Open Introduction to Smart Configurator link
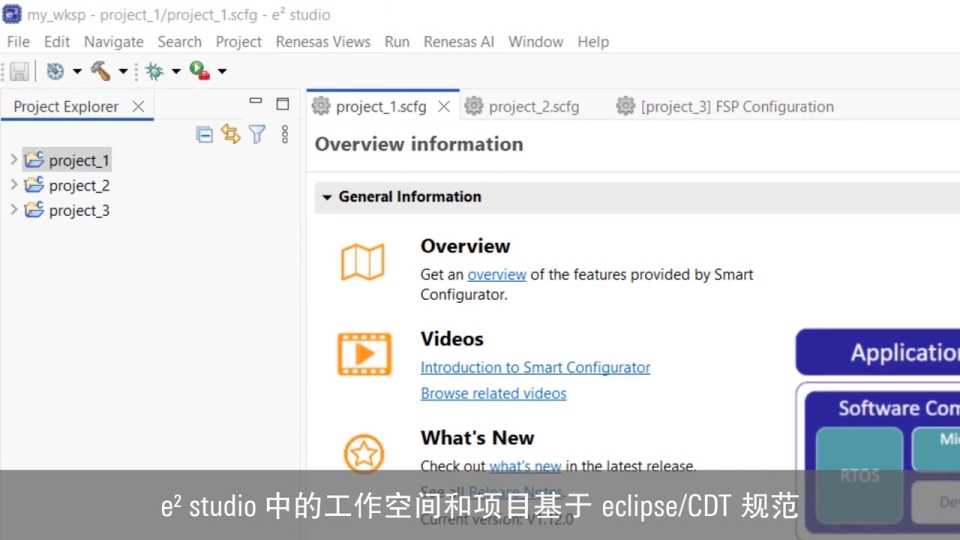The width and height of the screenshot is (960, 540). [x=535, y=368]
